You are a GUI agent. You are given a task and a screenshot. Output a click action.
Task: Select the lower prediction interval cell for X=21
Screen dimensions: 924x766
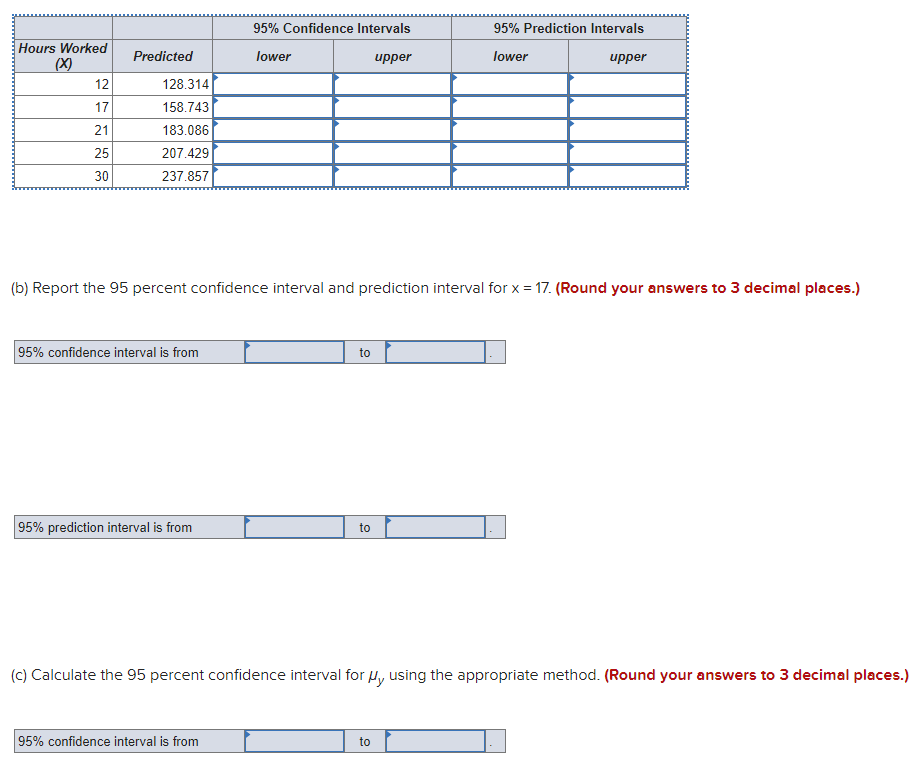coord(510,129)
